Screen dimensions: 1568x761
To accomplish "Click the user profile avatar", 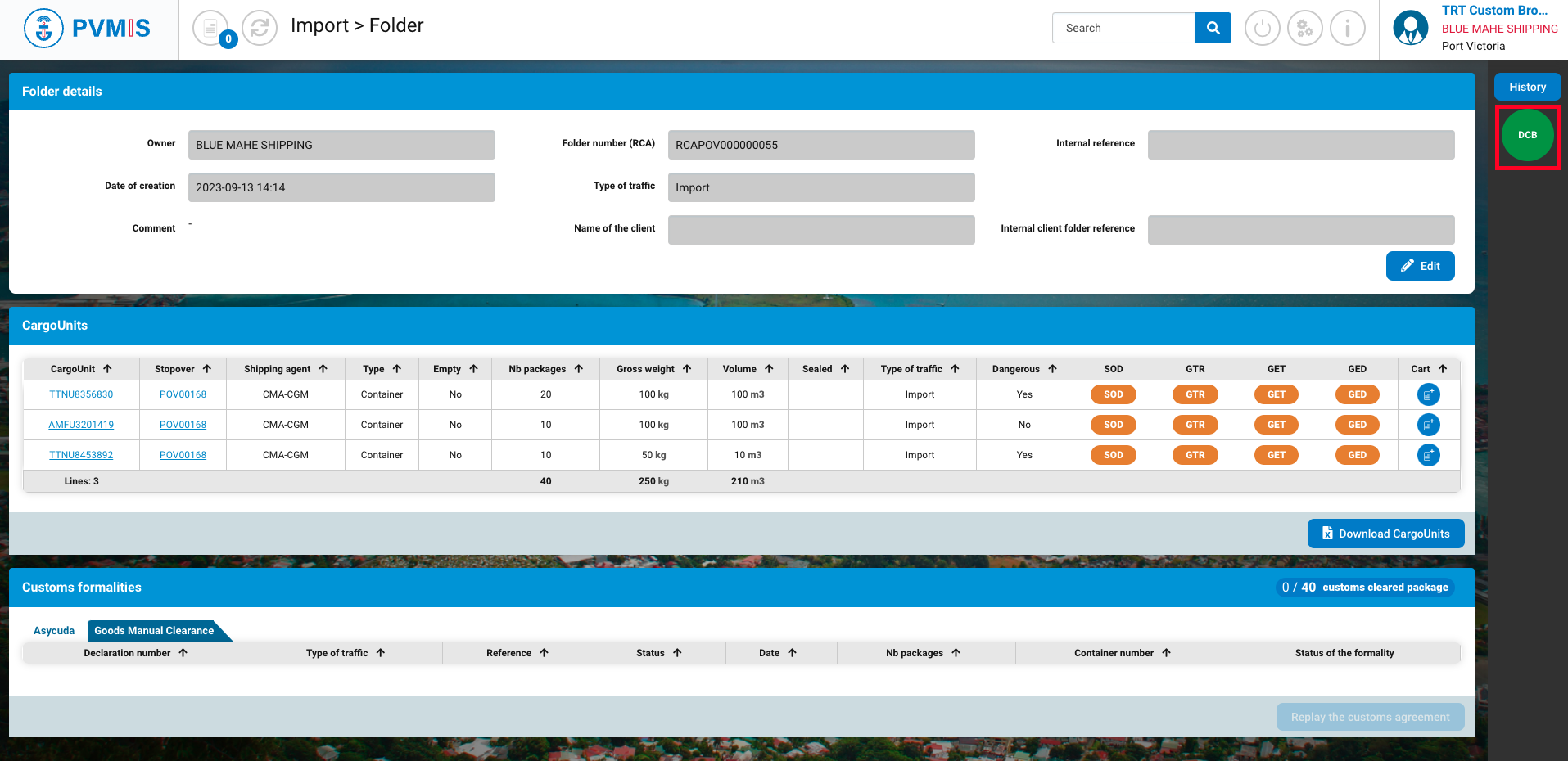I will [1410, 29].
